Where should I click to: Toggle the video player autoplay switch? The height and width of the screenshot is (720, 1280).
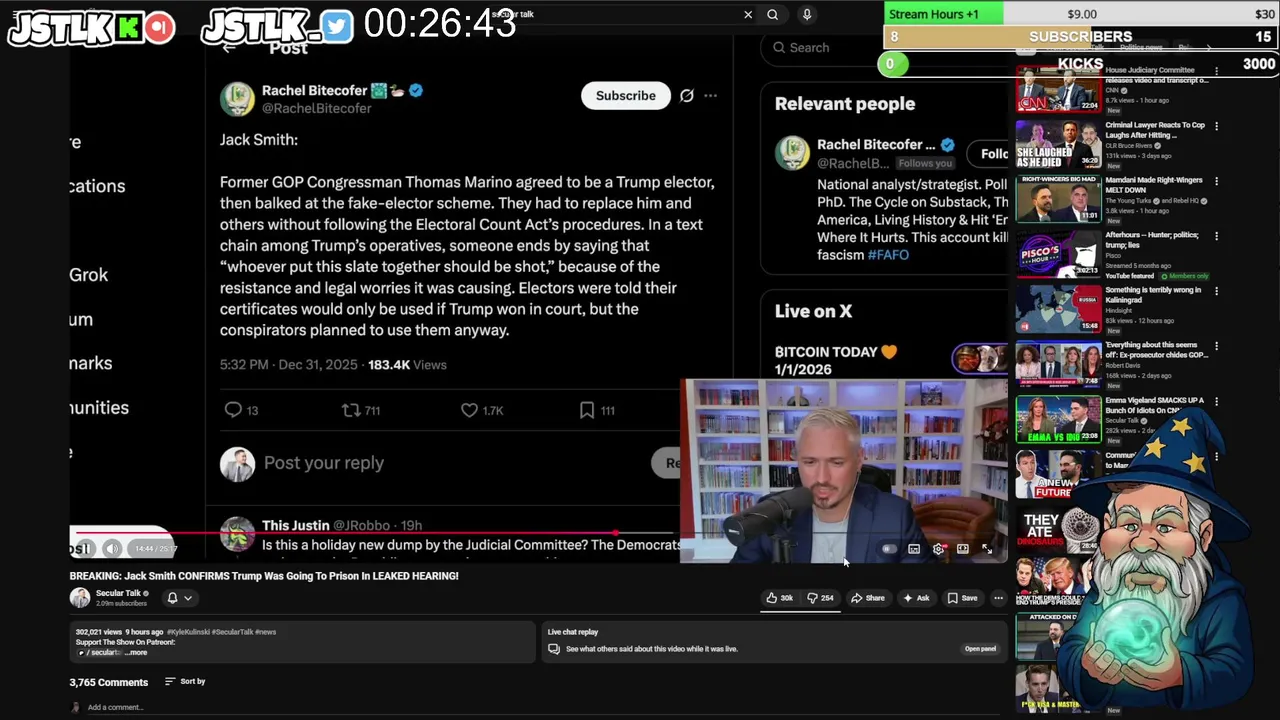tap(888, 549)
